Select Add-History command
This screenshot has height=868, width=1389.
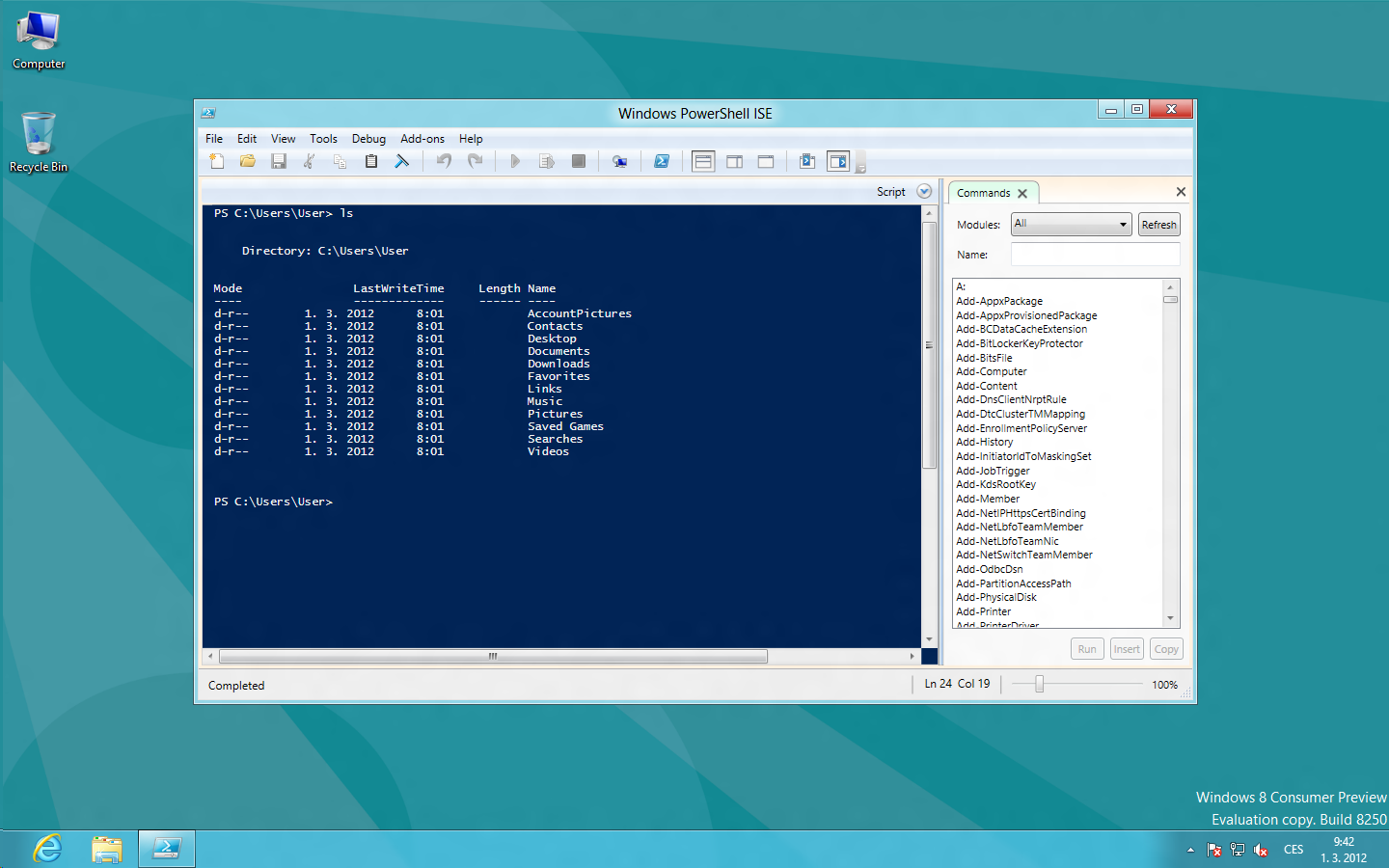click(x=985, y=442)
